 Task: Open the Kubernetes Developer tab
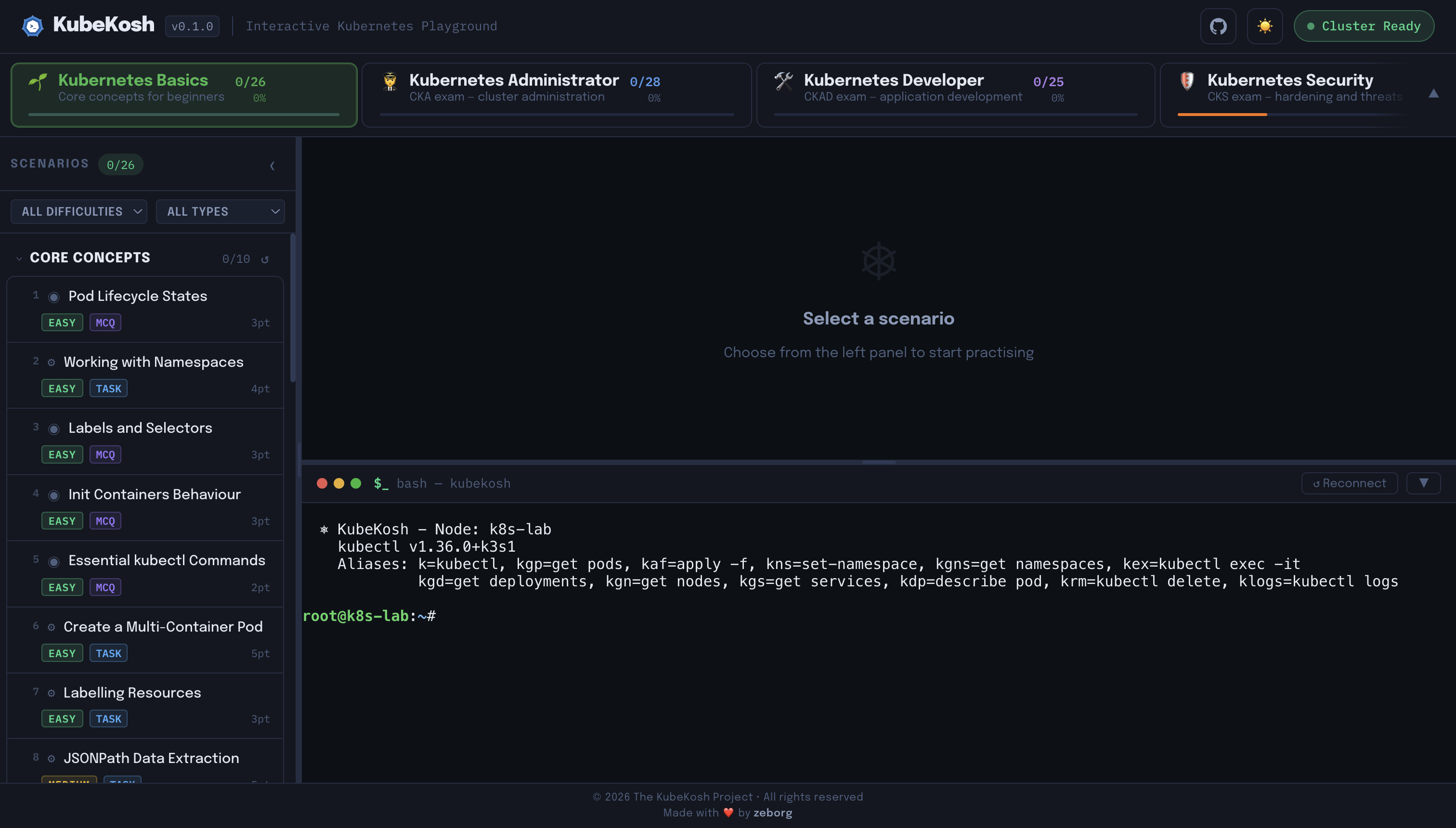click(955, 95)
